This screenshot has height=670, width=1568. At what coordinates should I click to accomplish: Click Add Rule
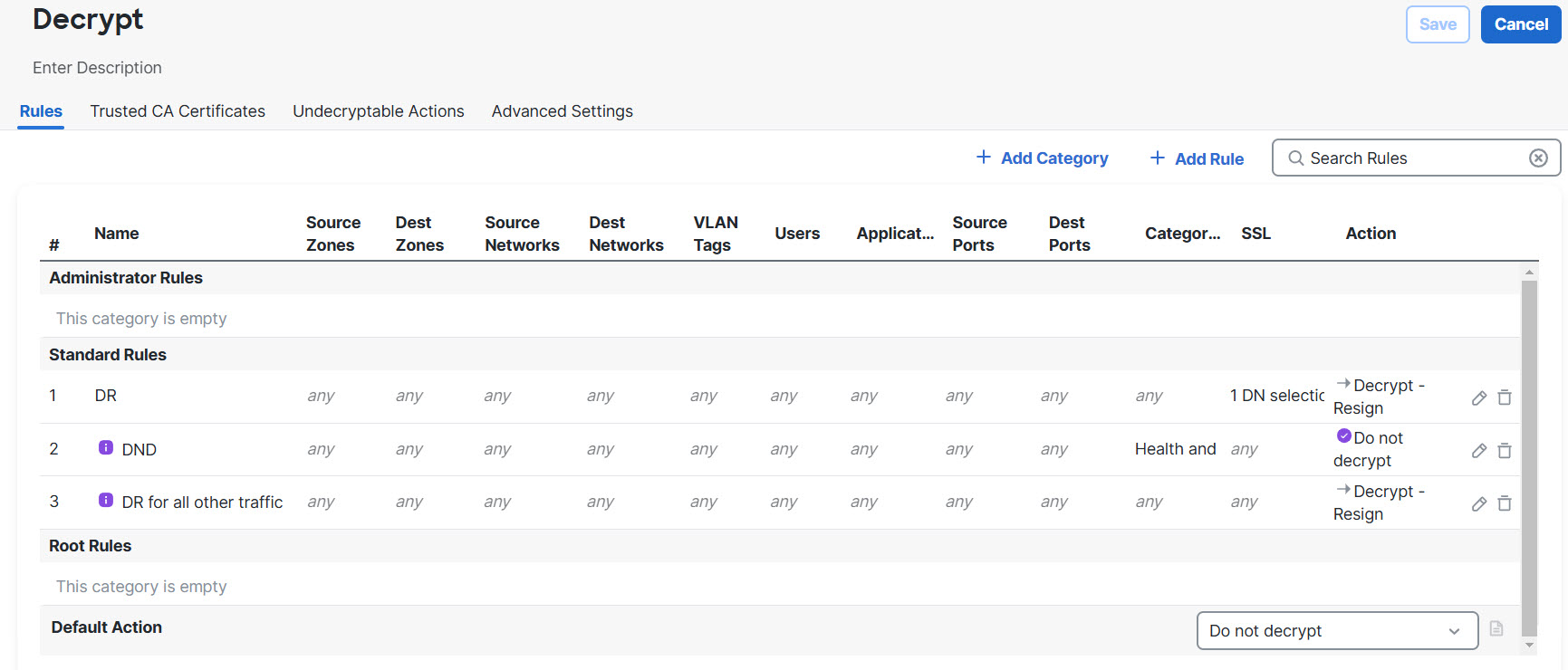pos(1197,158)
